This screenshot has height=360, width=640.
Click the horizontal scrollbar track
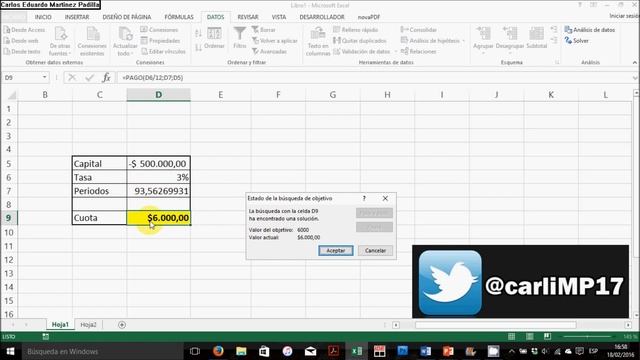tap(495, 325)
